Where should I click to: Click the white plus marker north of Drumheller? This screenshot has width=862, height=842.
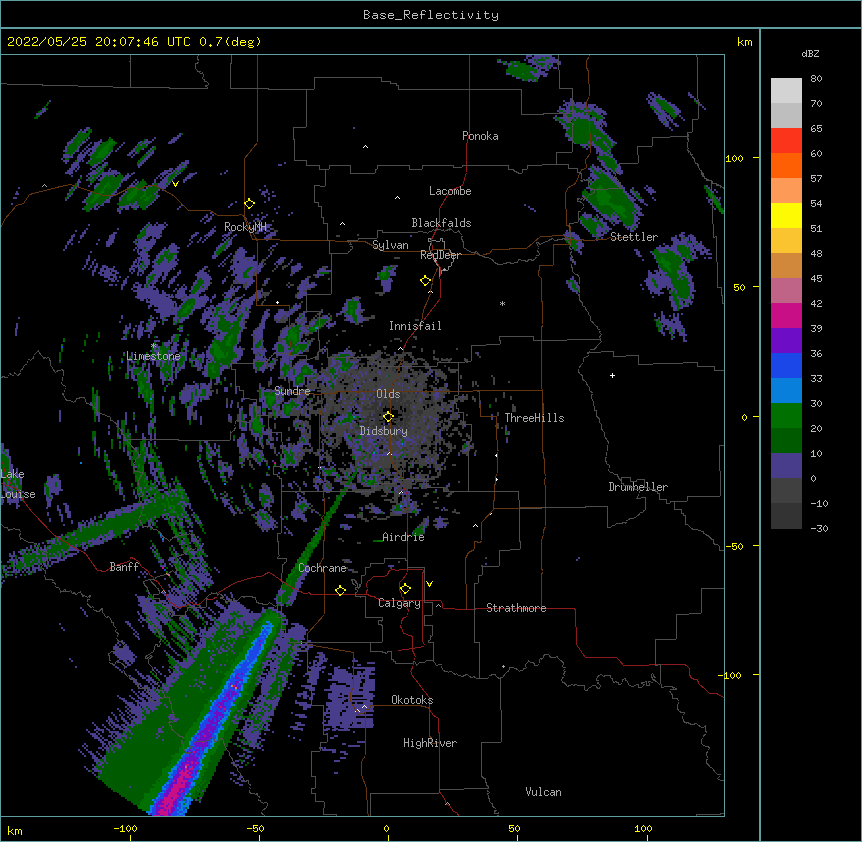pos(612,375)
